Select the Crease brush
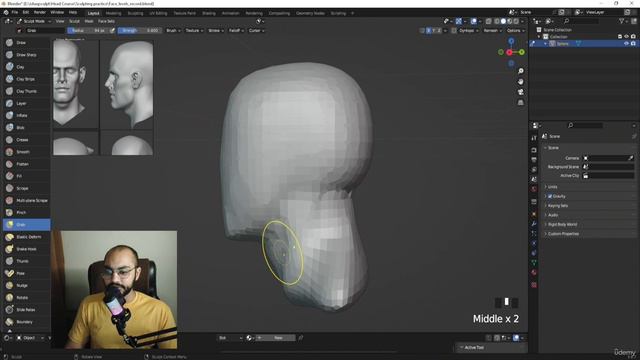Screen dimensions: 640x360 pyautogui.click(x=27, y=140)
